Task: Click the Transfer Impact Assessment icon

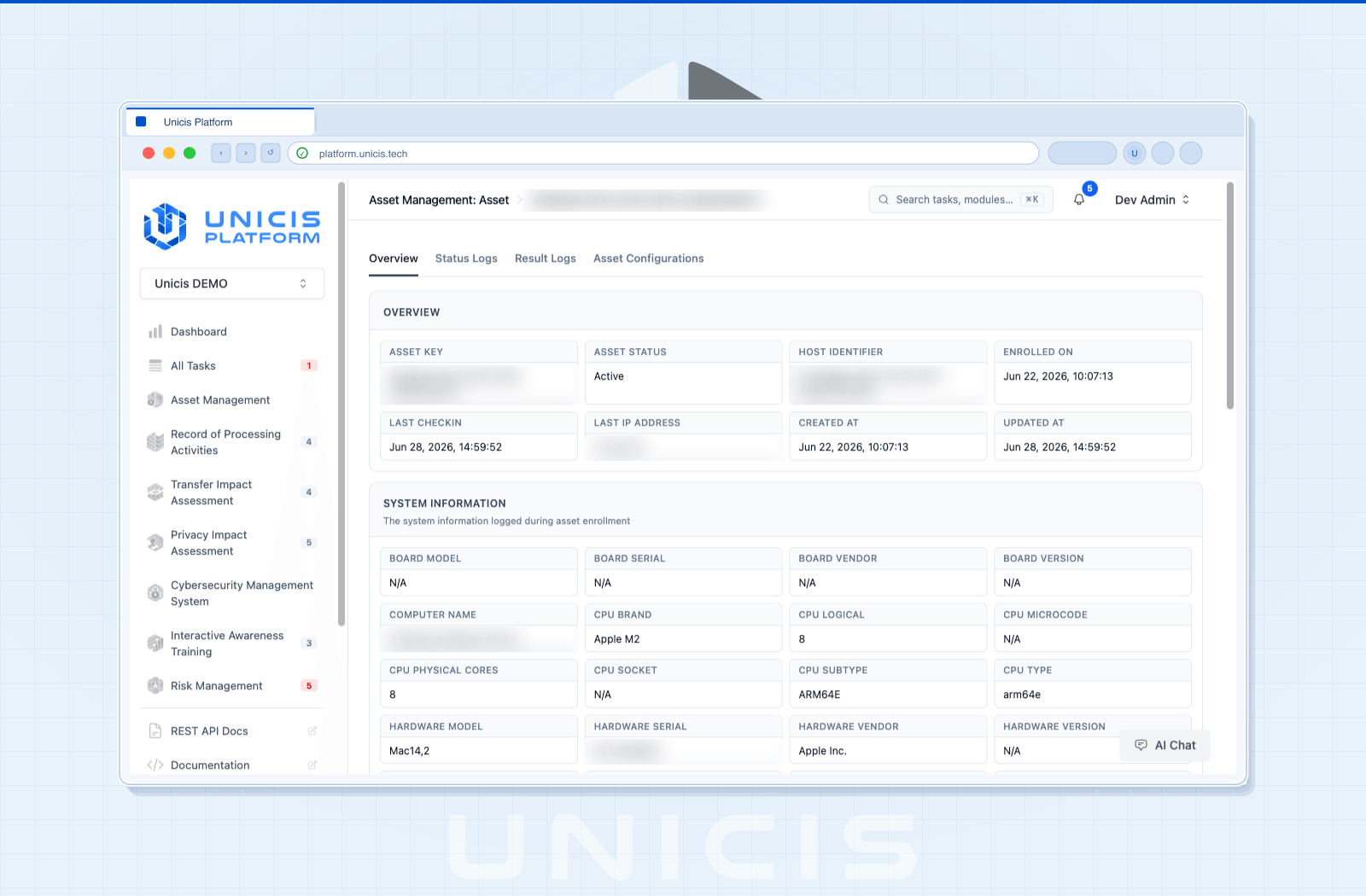Action: (x=155, y=492)
